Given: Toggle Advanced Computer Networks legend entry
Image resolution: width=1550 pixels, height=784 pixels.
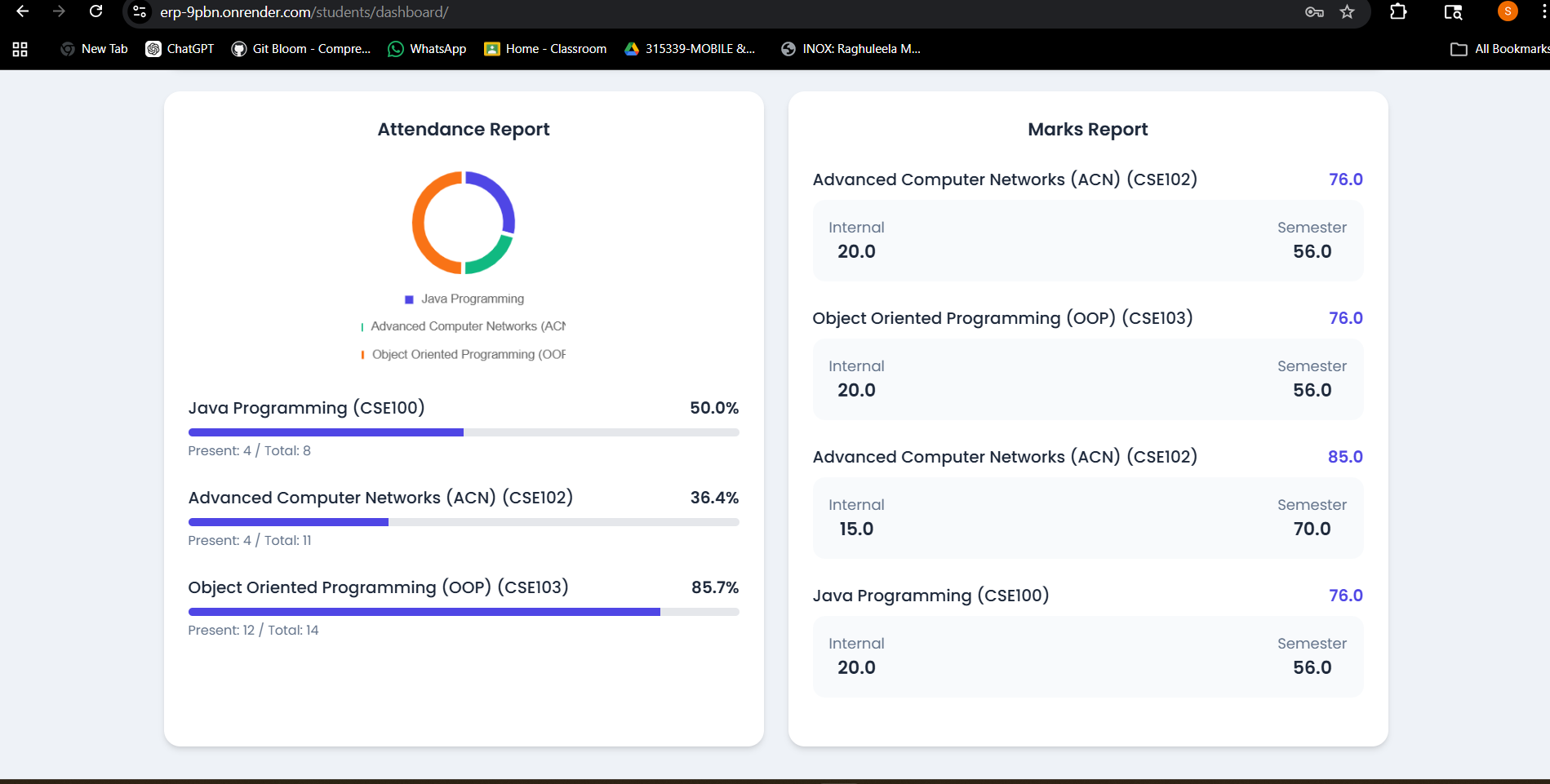Looking at the screenshot, I should 463,326.
